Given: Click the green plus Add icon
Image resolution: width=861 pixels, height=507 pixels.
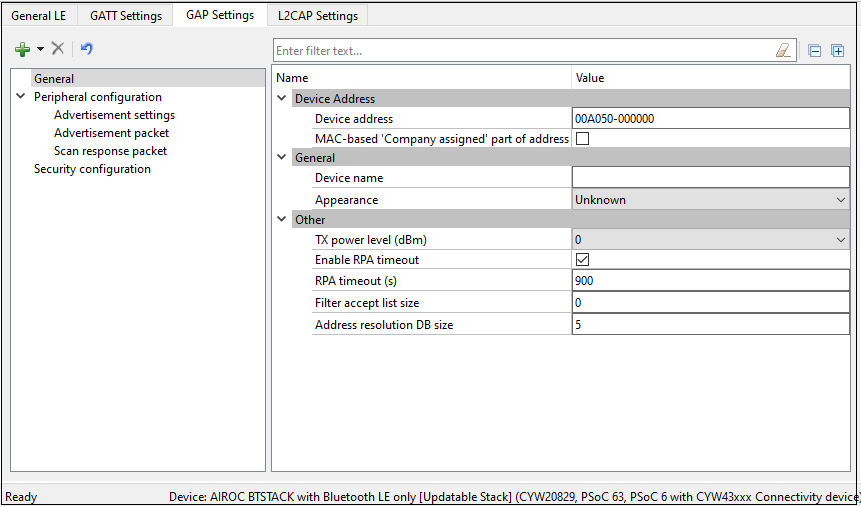Looking at the screenshot, I should pyautogui.click(x=22, y=49).
